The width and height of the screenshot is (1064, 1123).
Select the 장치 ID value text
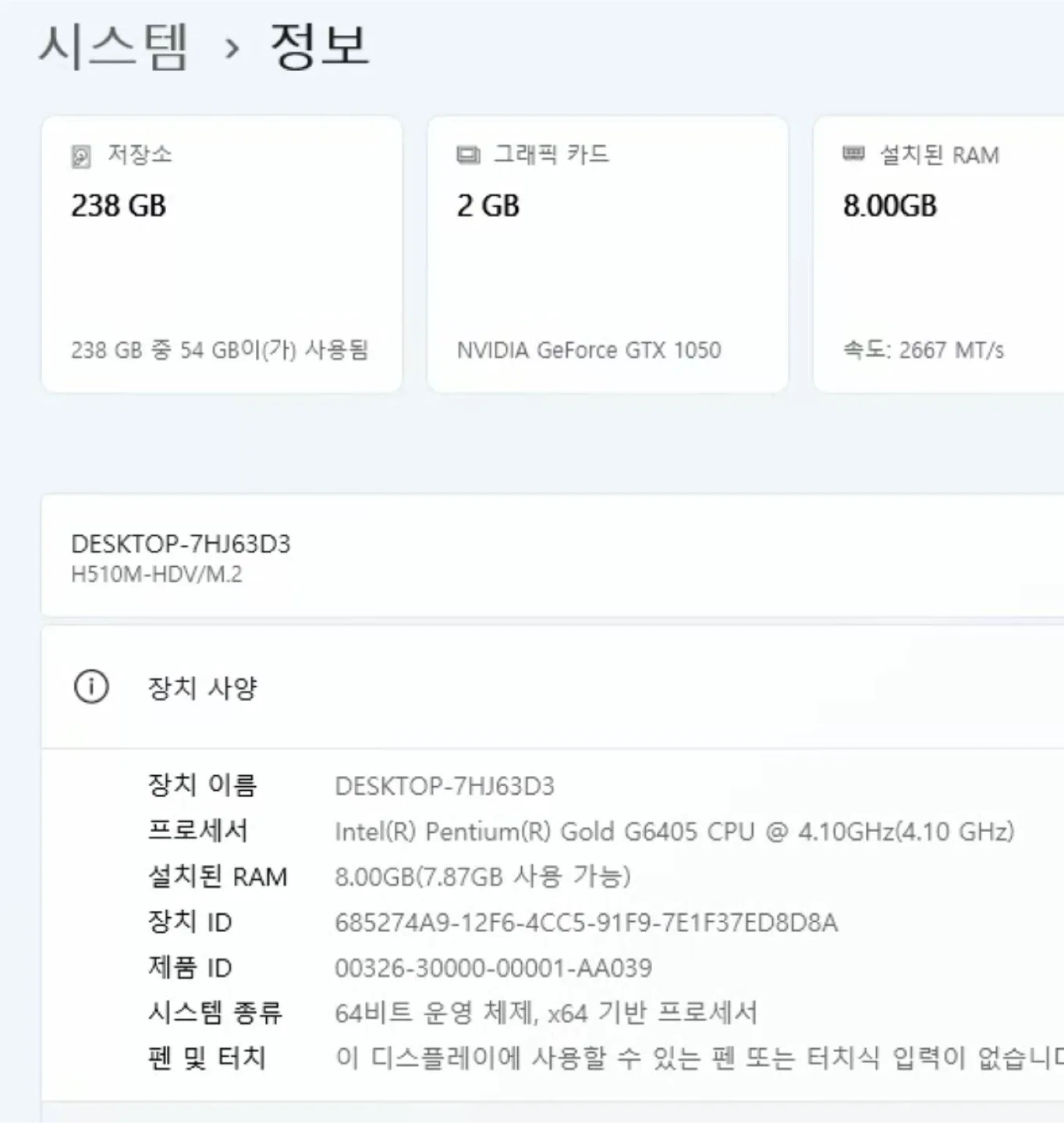585,923
